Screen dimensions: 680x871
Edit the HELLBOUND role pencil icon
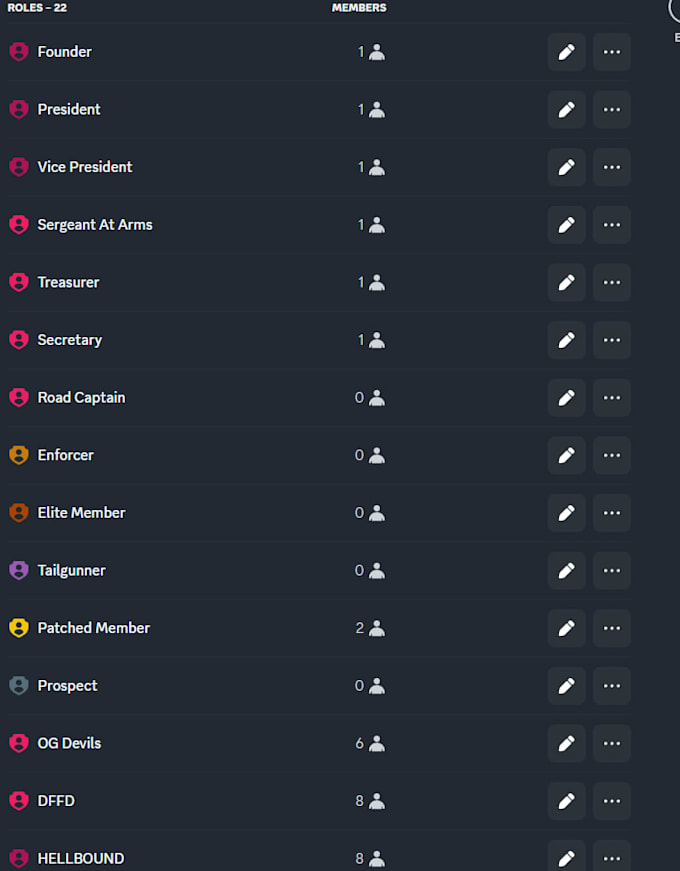point(566,858)
